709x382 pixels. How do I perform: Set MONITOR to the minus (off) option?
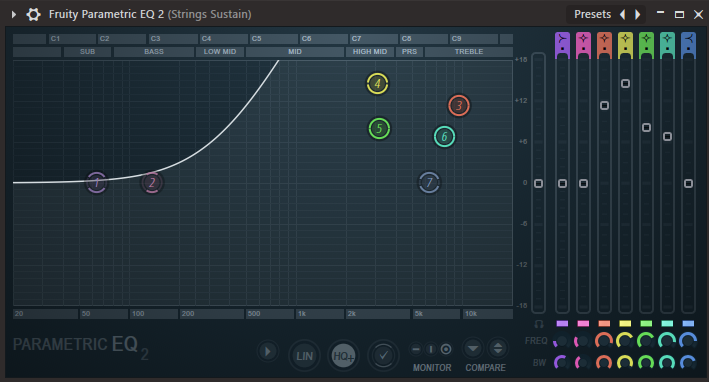click(416, 349)
